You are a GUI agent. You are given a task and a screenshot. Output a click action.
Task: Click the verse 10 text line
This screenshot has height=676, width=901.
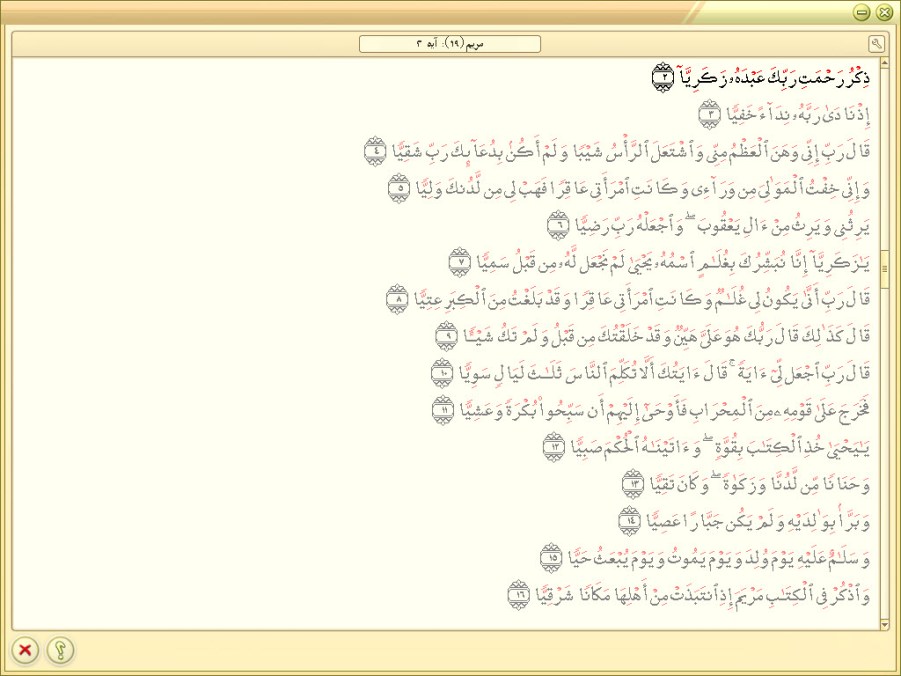coord(664,373)
